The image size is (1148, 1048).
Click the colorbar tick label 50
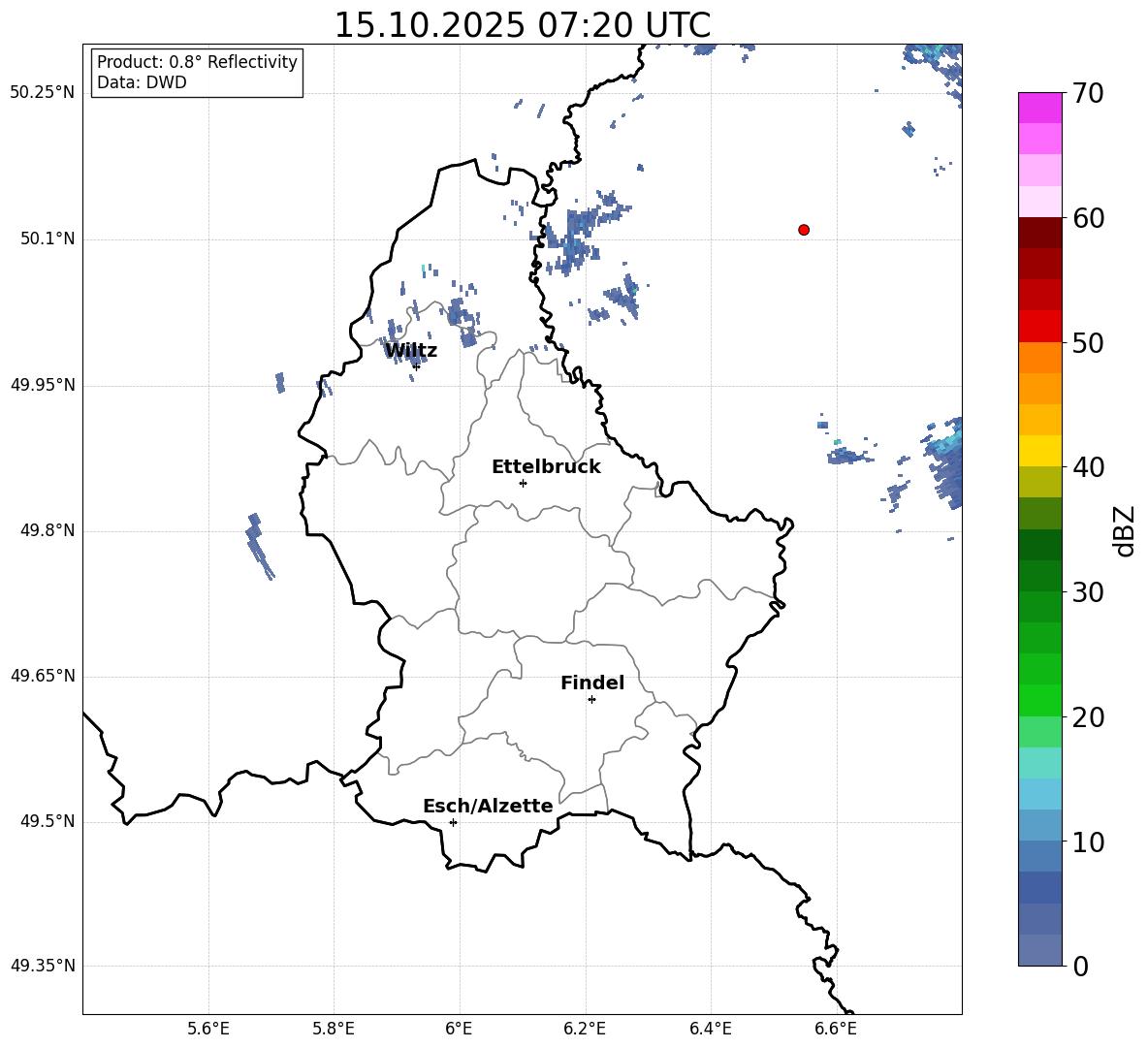(1088, 342)
